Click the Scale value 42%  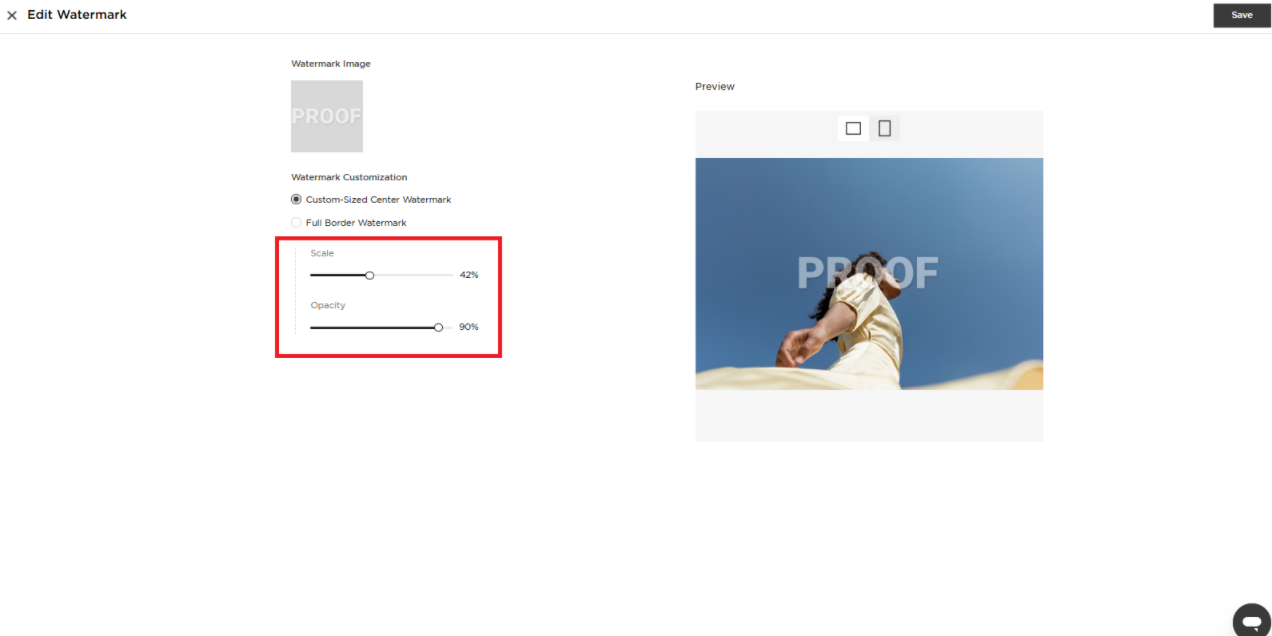pos(469,275)
